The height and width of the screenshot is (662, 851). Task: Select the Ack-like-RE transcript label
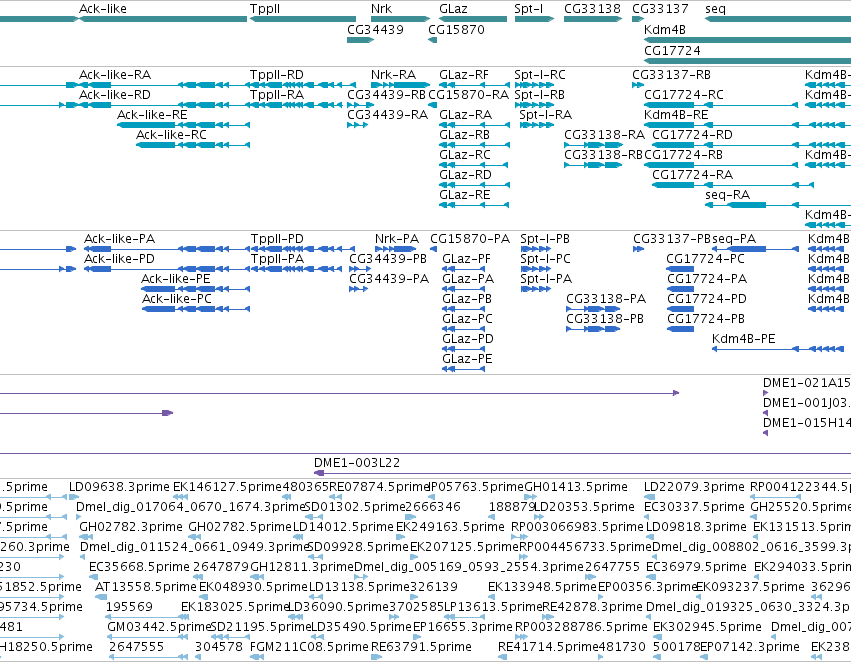[x=152, y=114]
